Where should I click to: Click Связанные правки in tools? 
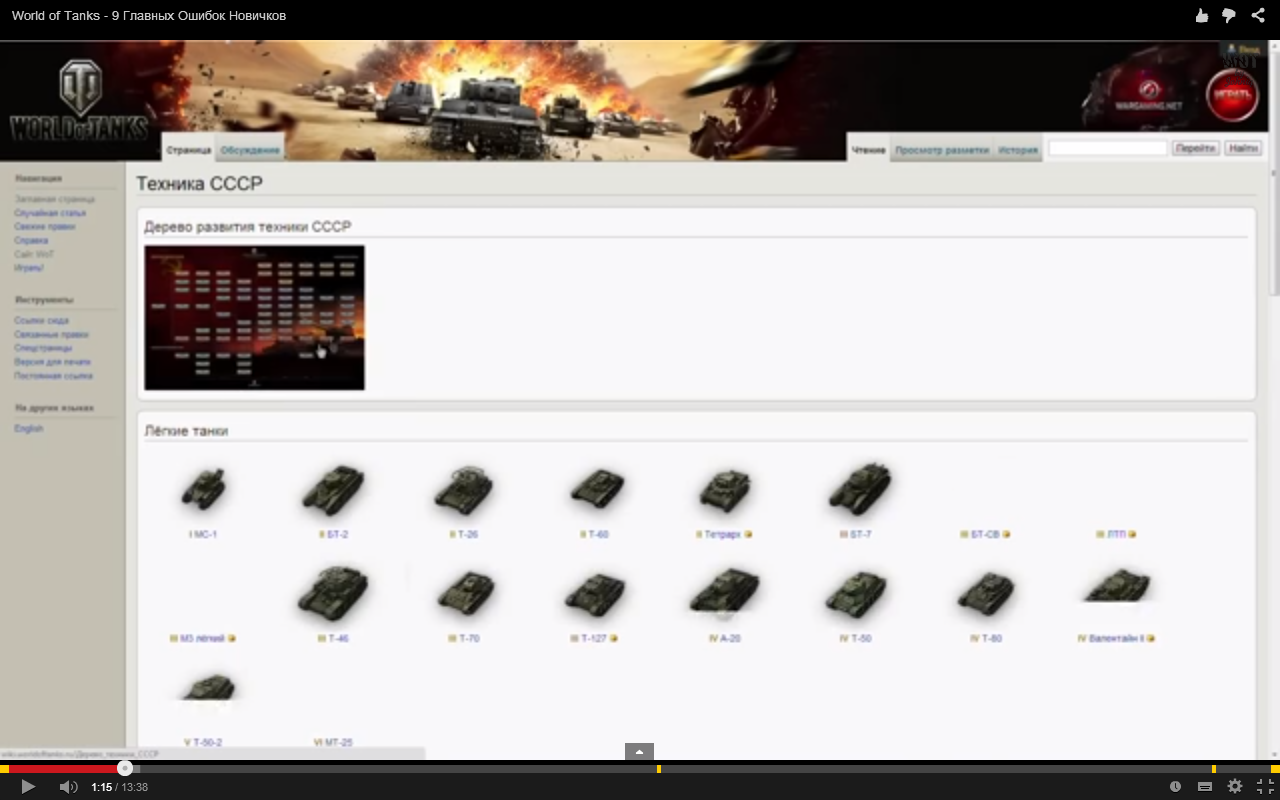coord(51,335)
